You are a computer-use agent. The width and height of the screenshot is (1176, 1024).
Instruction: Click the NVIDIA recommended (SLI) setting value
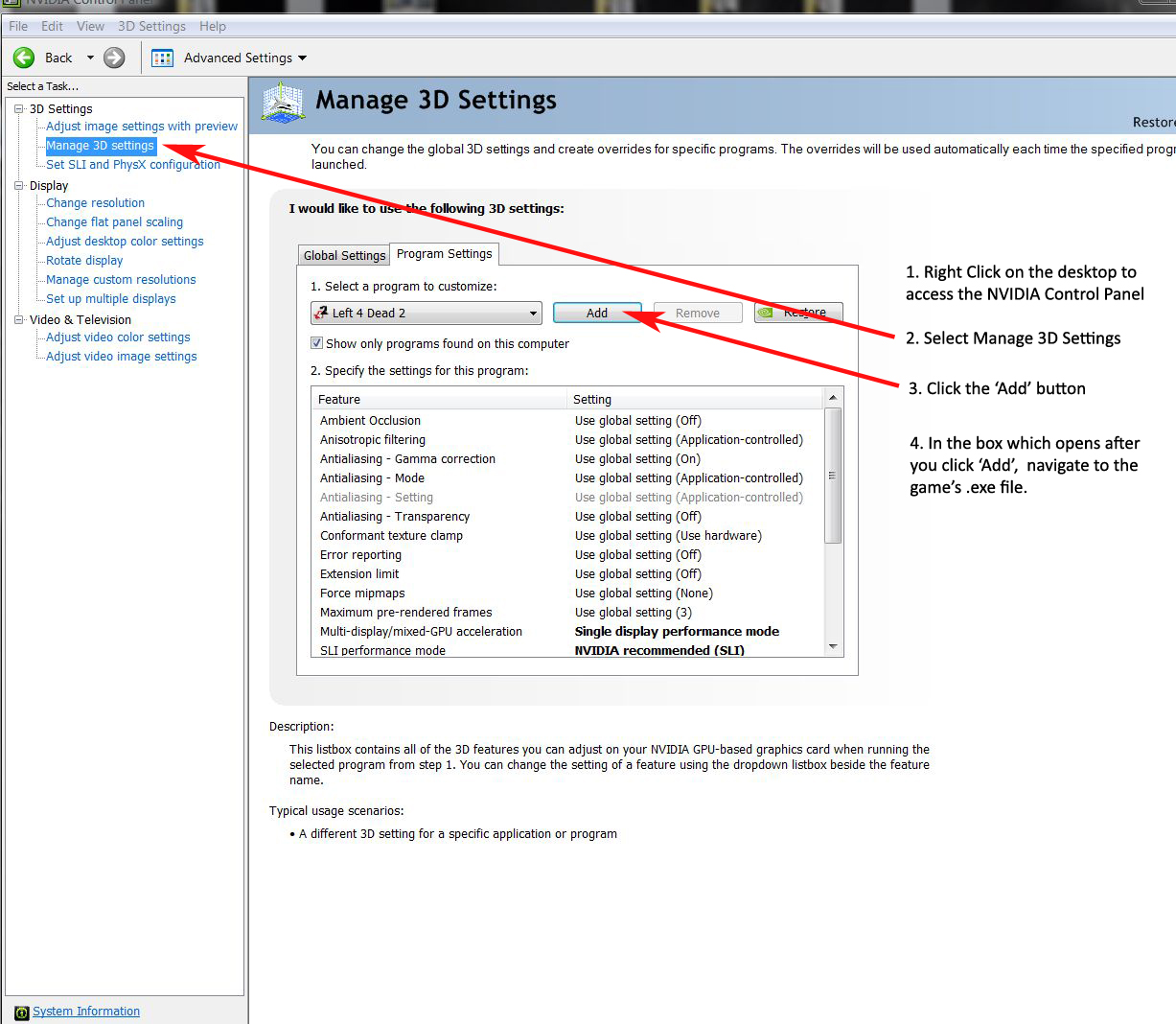tap(659, 650)
